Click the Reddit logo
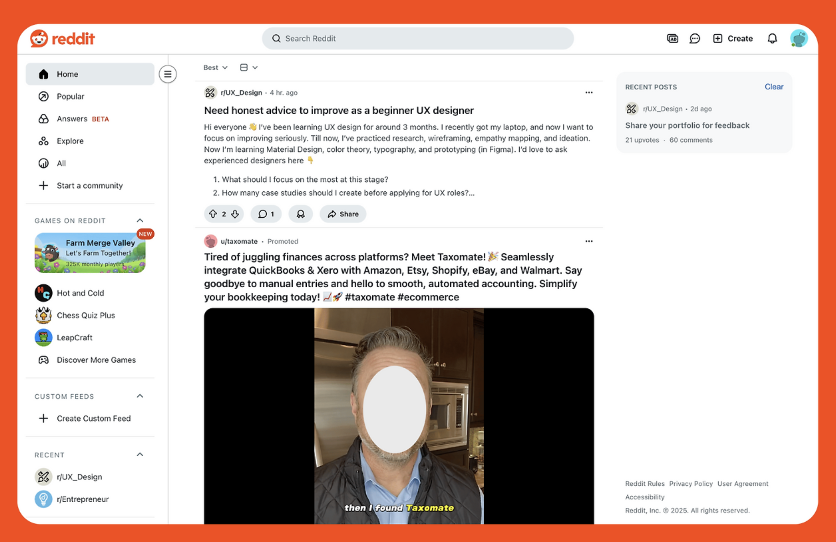The height and width of the screenshot is (542, 836). pos(62,38)
